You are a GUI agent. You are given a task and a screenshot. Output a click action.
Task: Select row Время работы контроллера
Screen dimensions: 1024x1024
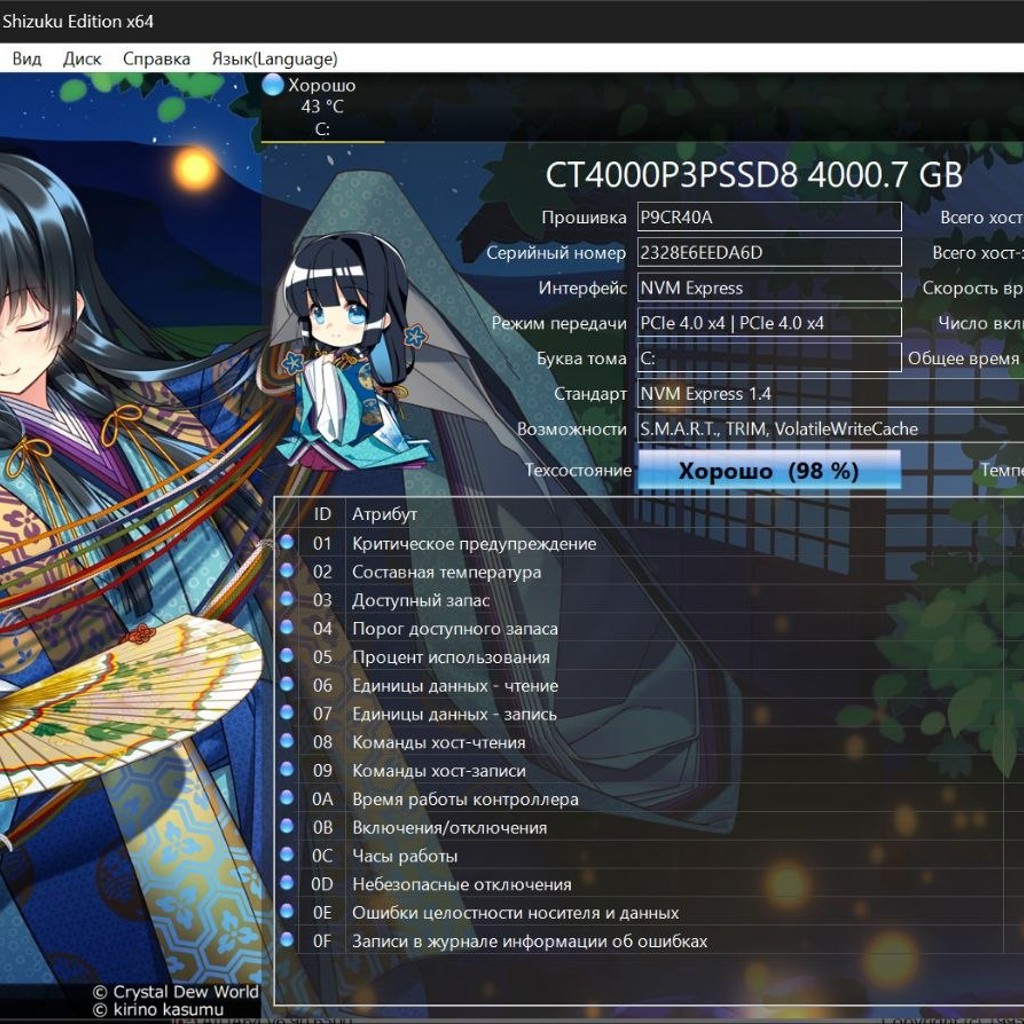click(x=649, y=799)
